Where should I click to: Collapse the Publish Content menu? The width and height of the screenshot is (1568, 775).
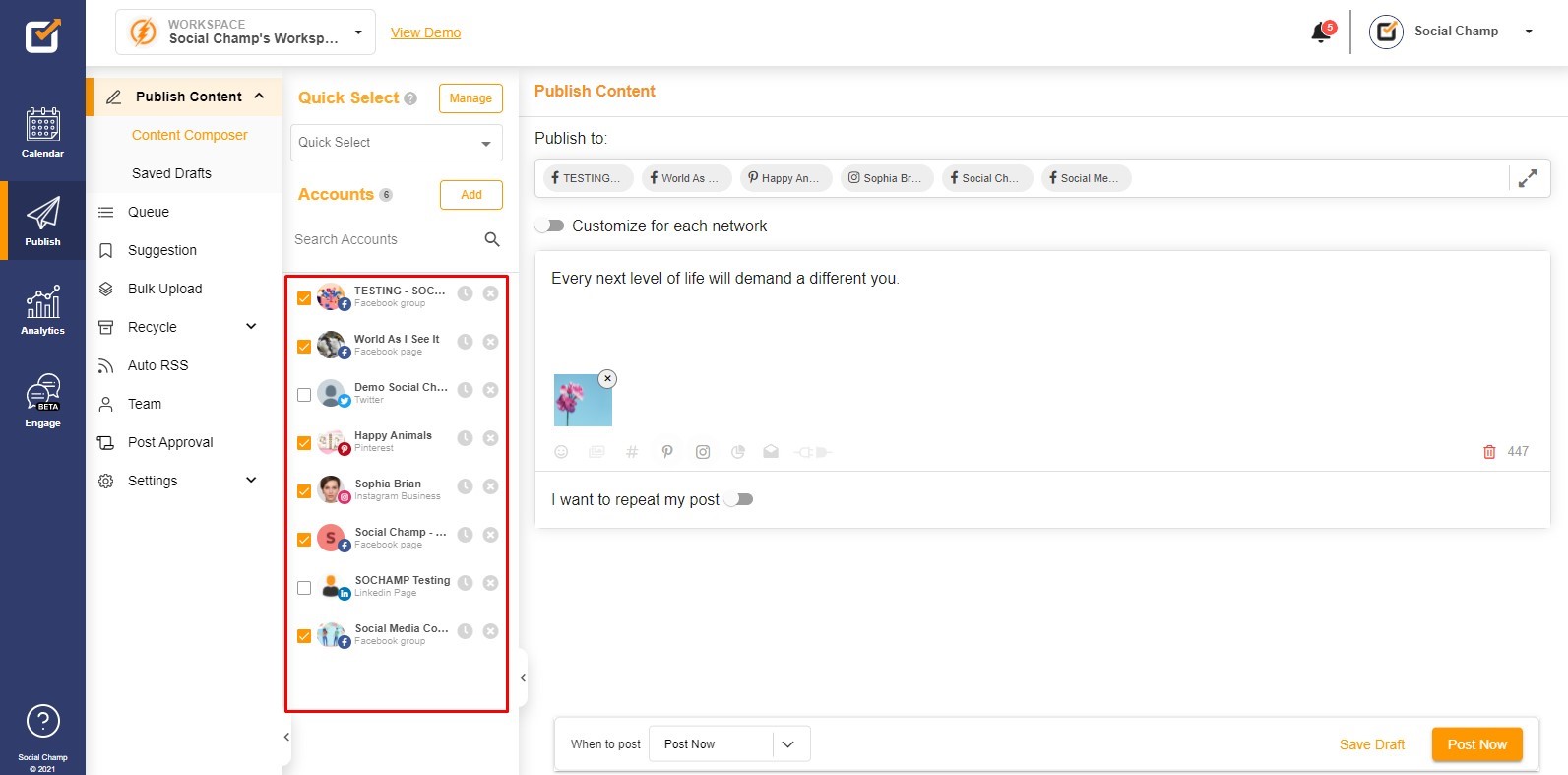point(259,97)
